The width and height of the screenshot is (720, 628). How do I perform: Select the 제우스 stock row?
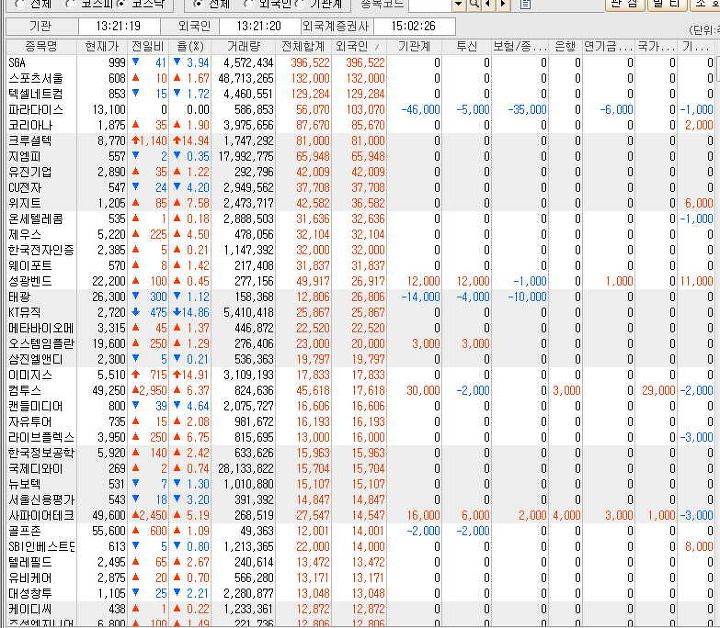coord(360,234)
